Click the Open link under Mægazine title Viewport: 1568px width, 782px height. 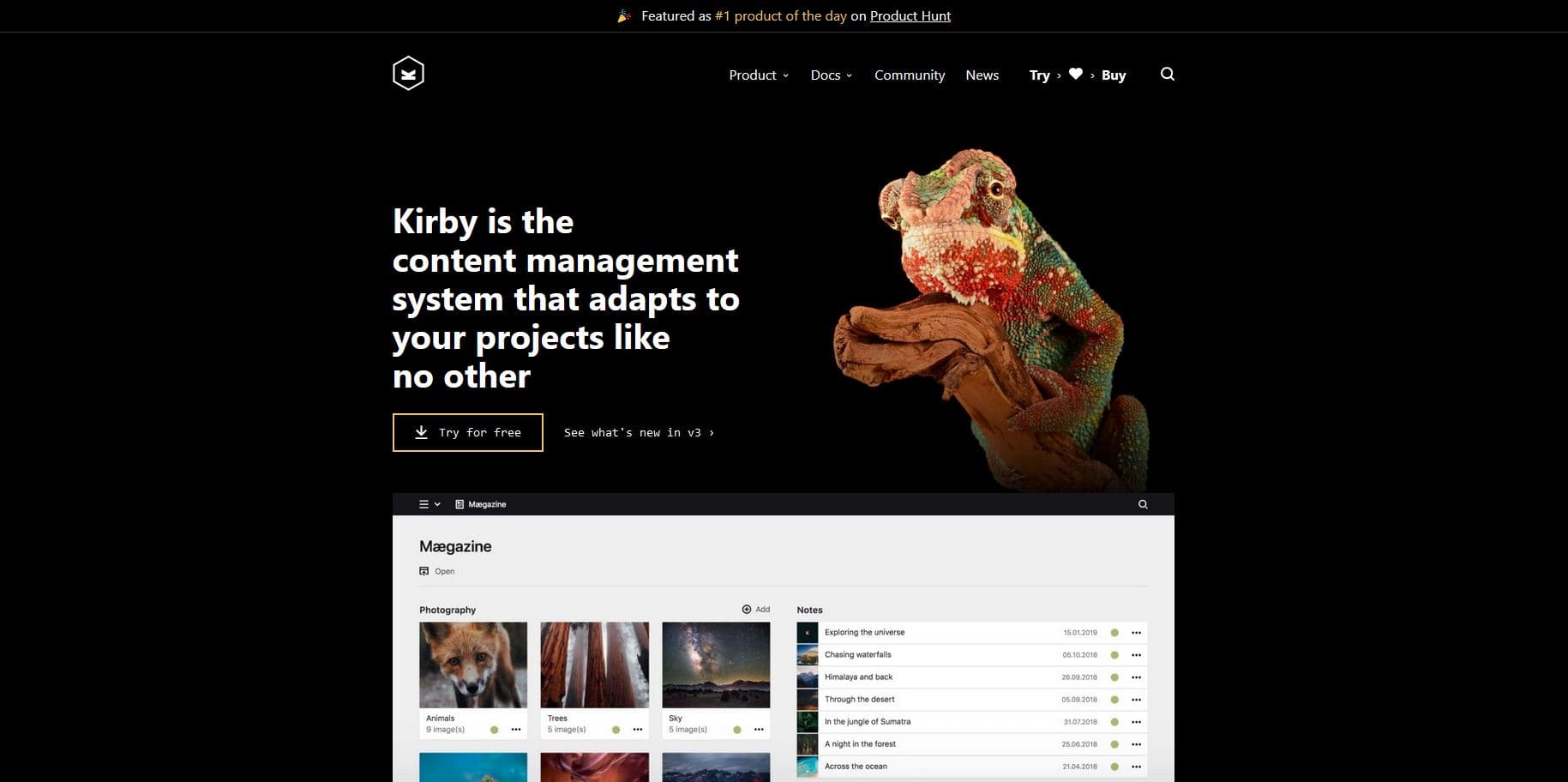click(444, 571)
